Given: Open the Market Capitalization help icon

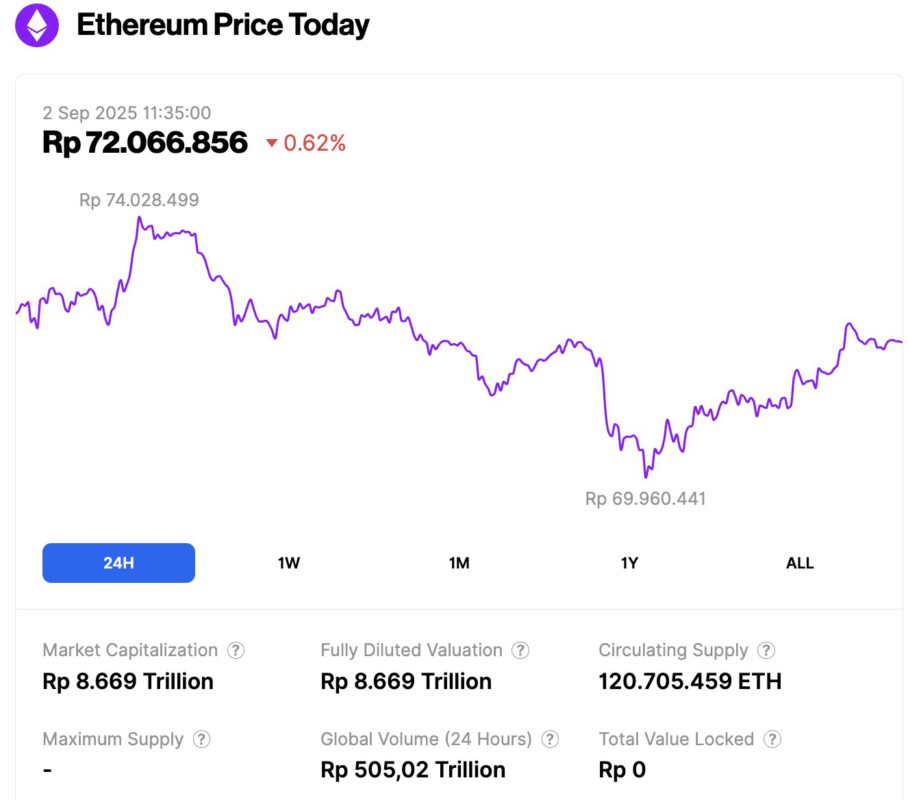Looking at the screenshot, I should click(x=235, y=650).
